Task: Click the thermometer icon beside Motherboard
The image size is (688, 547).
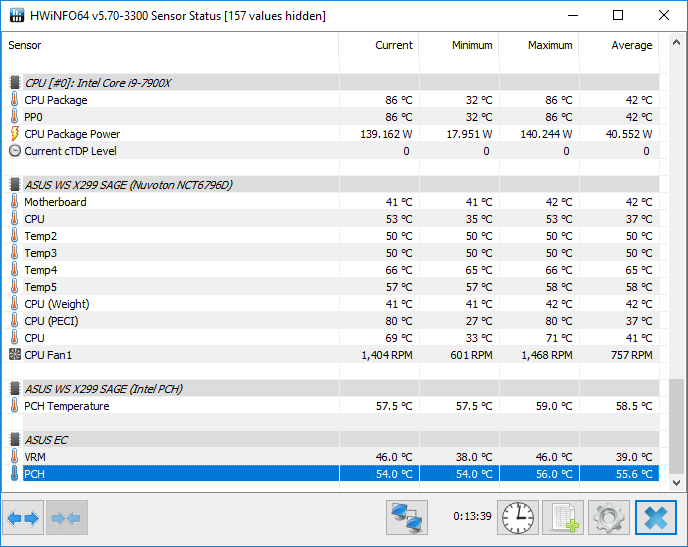Action: pos(14,202)
